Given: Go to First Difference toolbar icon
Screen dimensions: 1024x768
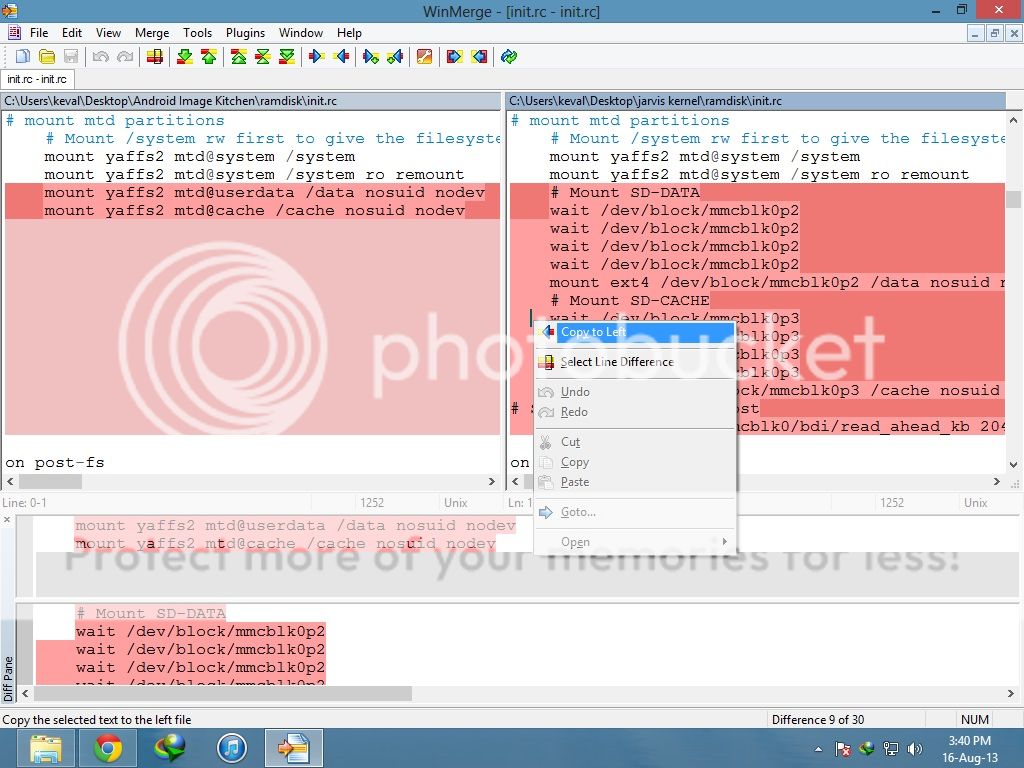Looking at the screenshot, I should tap(239, 57).
